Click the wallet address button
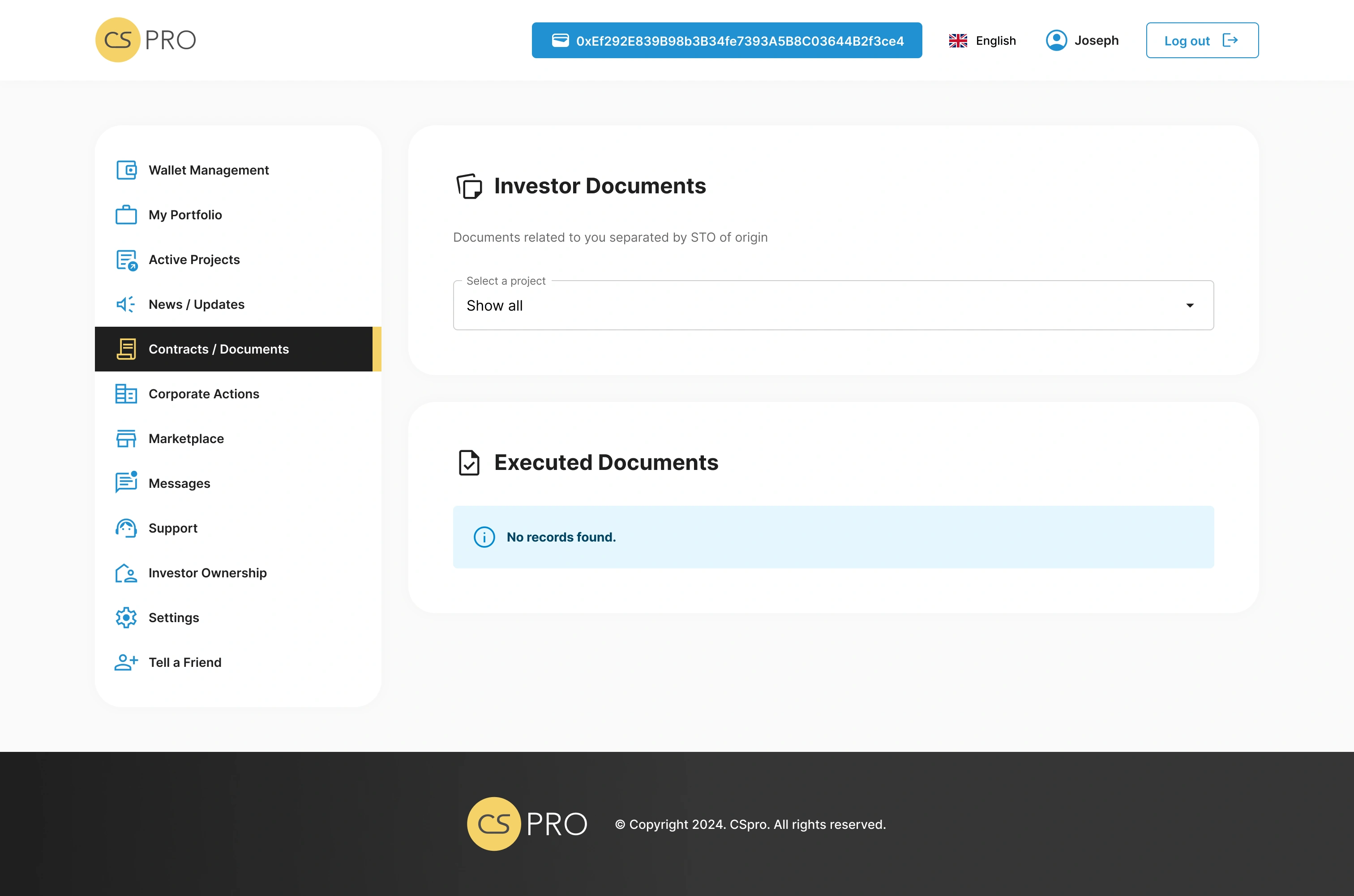Image resolution: width=1354 pixels, height=896 pixels. point(726,41)
